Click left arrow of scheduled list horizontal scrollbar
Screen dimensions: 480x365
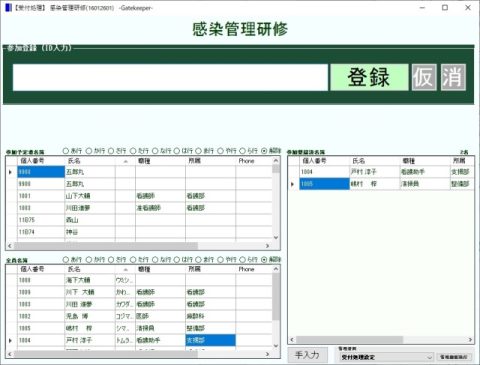[x=10, y=246]
